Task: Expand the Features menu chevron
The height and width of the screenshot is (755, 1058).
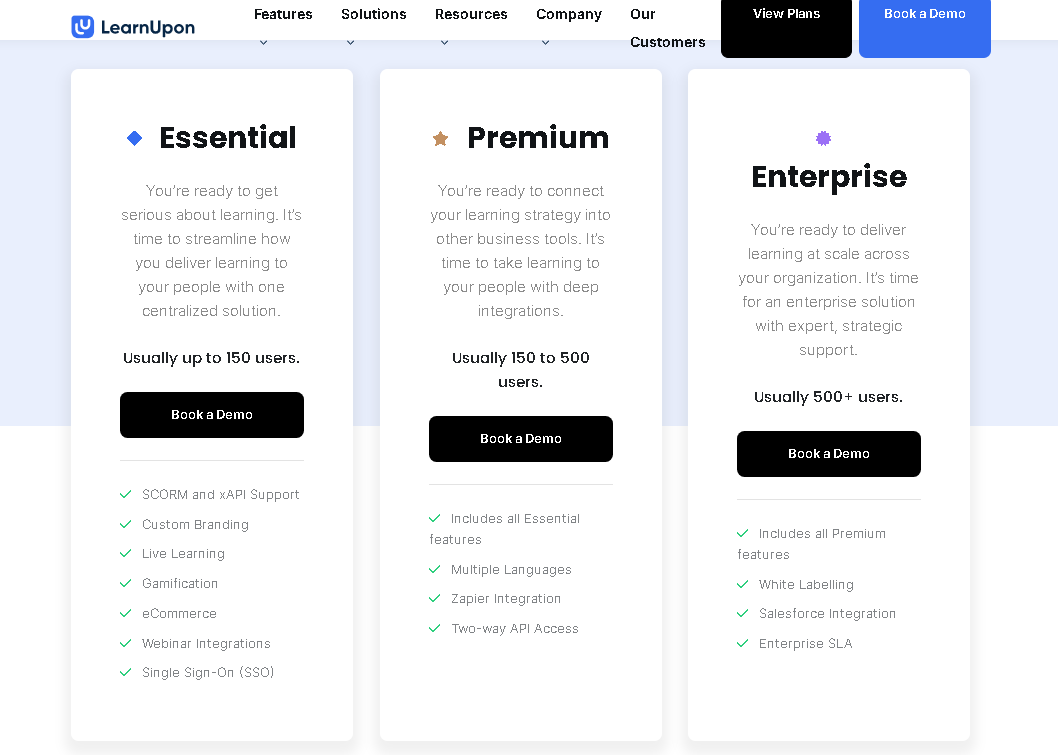Action: (x=264, y=43)
